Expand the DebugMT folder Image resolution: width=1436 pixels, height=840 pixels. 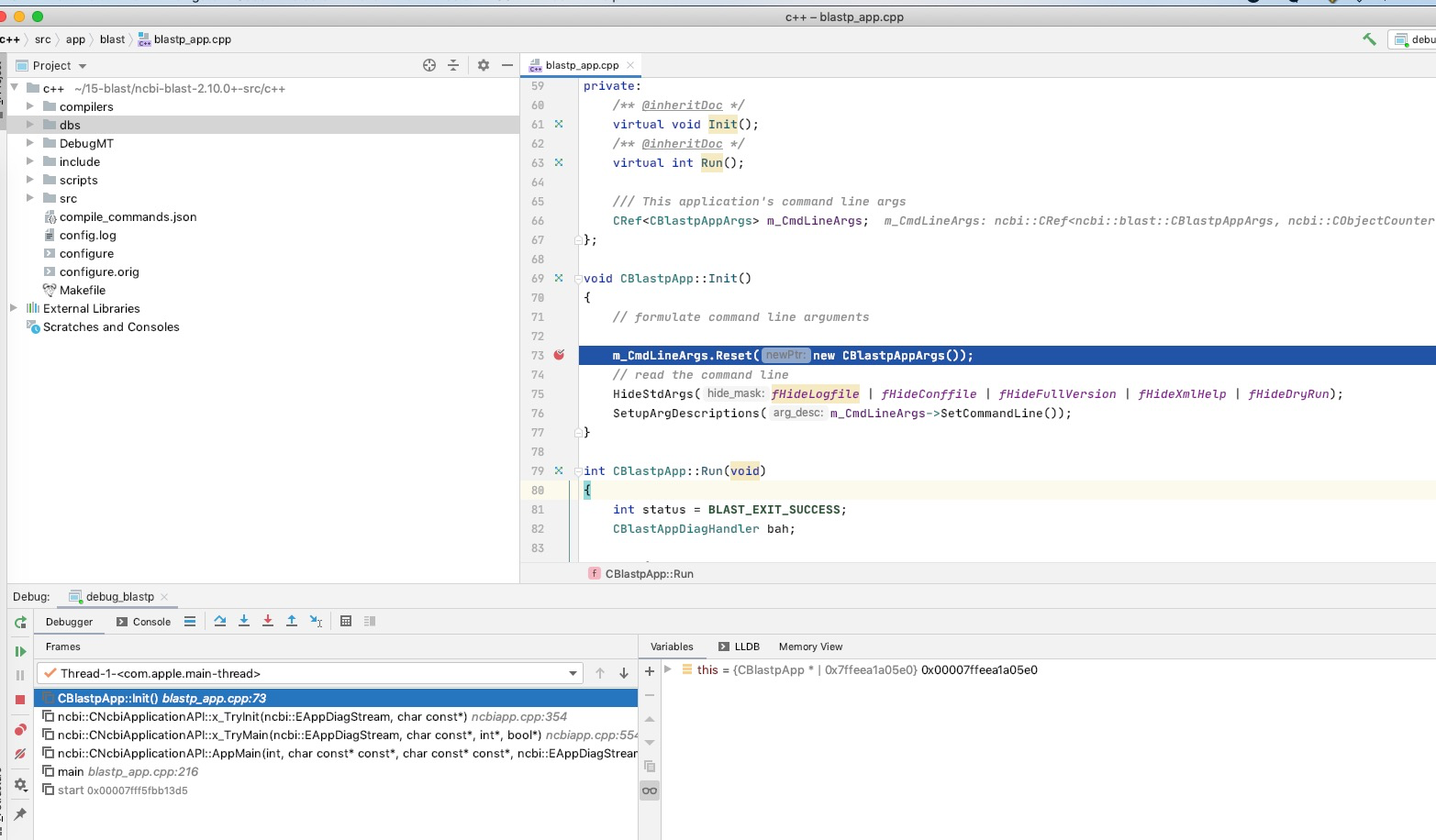pos(30,143)
